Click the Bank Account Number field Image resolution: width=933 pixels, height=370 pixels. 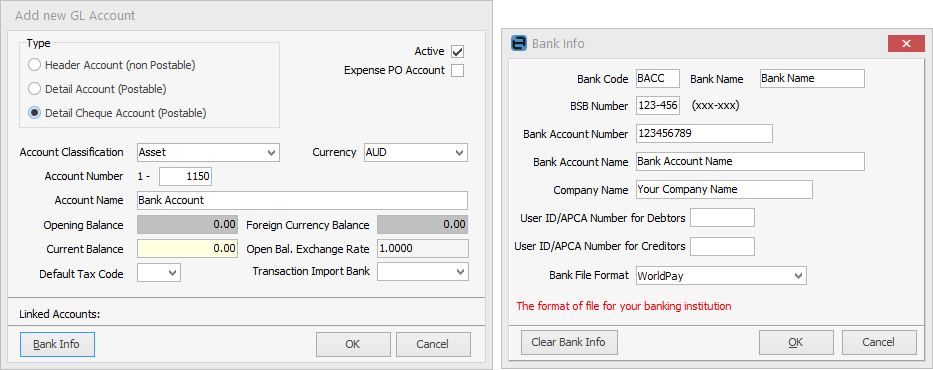point(704,134)
